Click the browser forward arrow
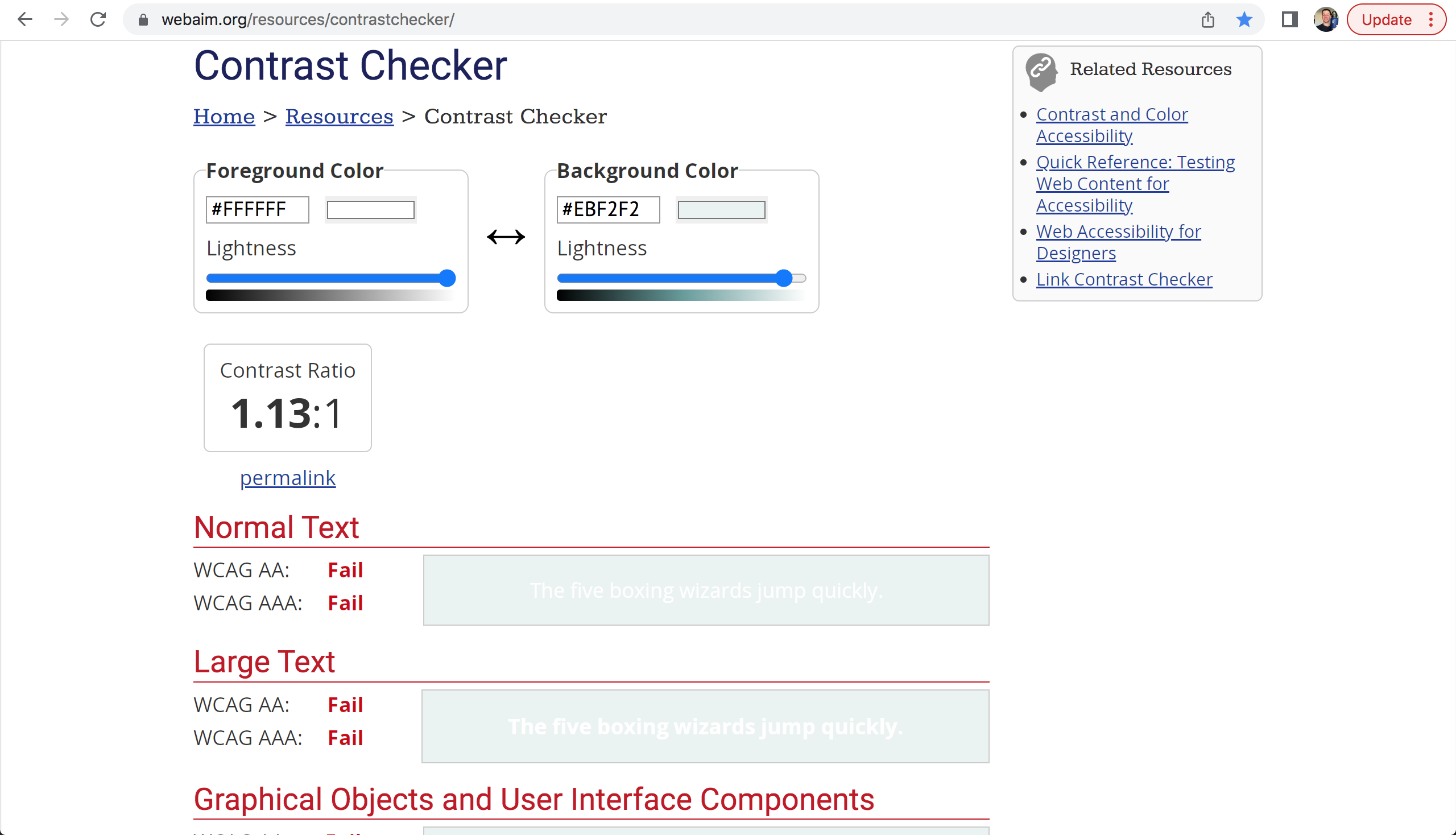Image resolution: width=1456 pixels, height=835 pixels. pyautogui.click(x=61, y=19)
